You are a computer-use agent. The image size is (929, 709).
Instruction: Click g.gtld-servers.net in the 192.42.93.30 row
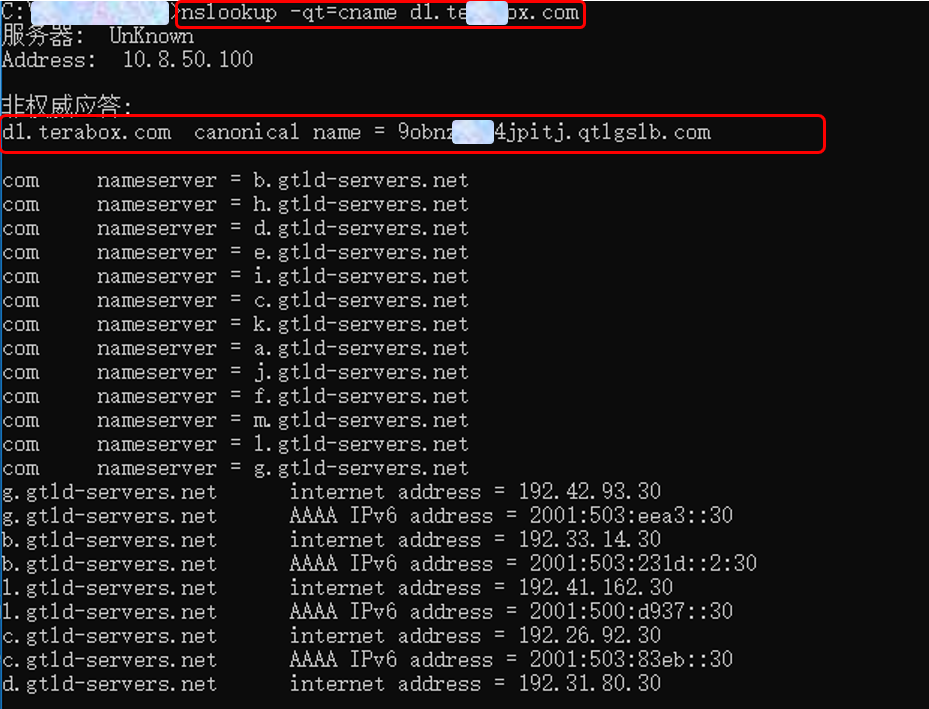109,492
